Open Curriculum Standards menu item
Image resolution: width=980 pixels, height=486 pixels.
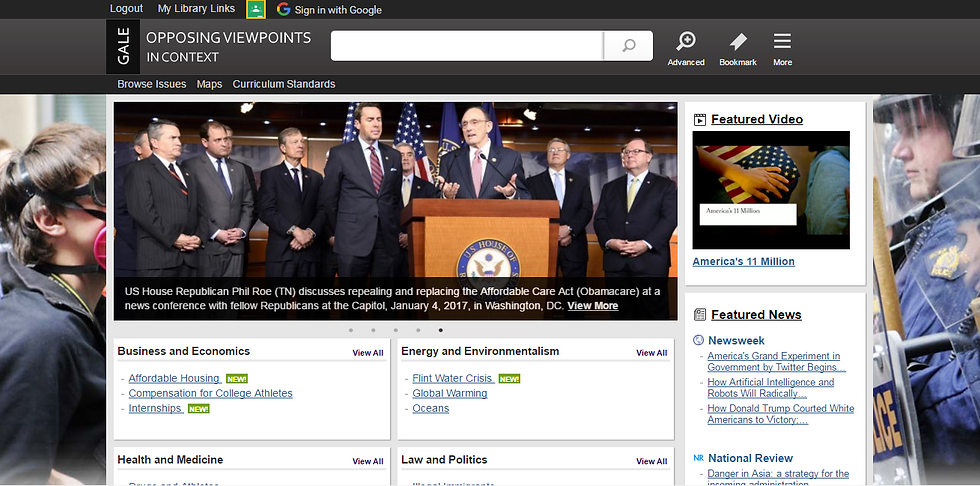click(x=284, y=84)
